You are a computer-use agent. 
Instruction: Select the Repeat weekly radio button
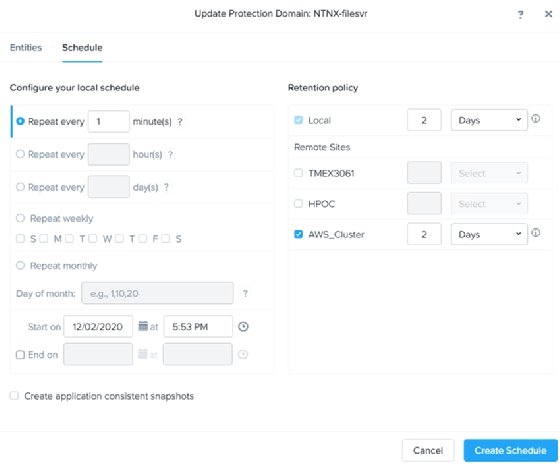[20, 218]
